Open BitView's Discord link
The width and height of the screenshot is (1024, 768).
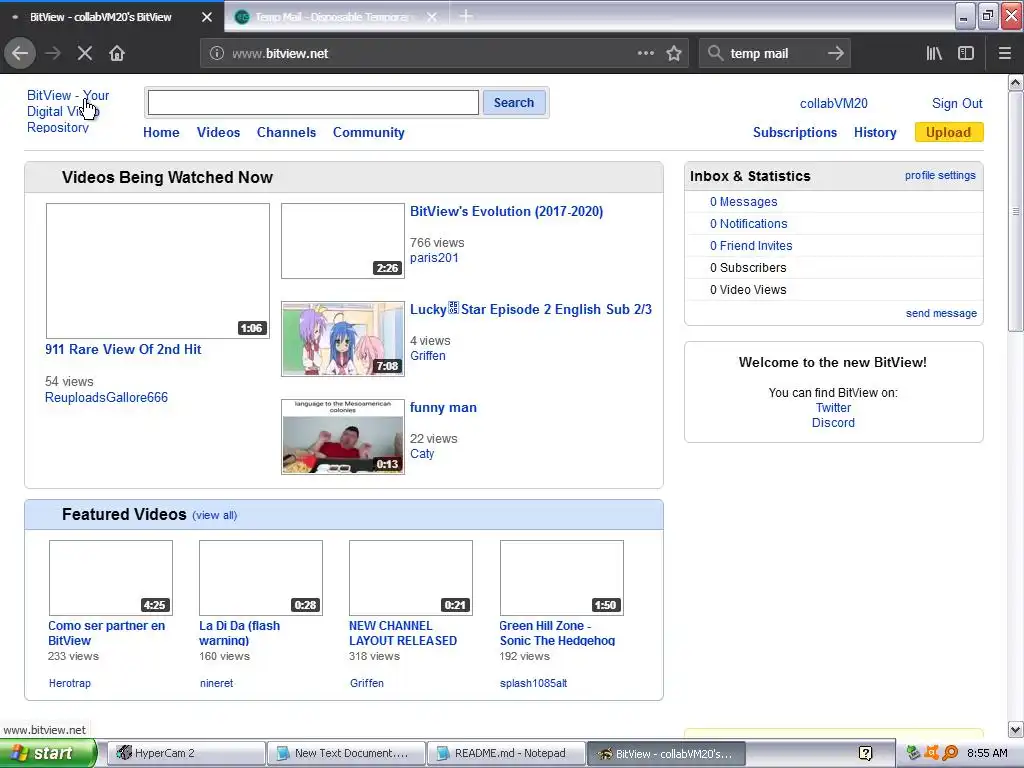click(x=833, y=423)
